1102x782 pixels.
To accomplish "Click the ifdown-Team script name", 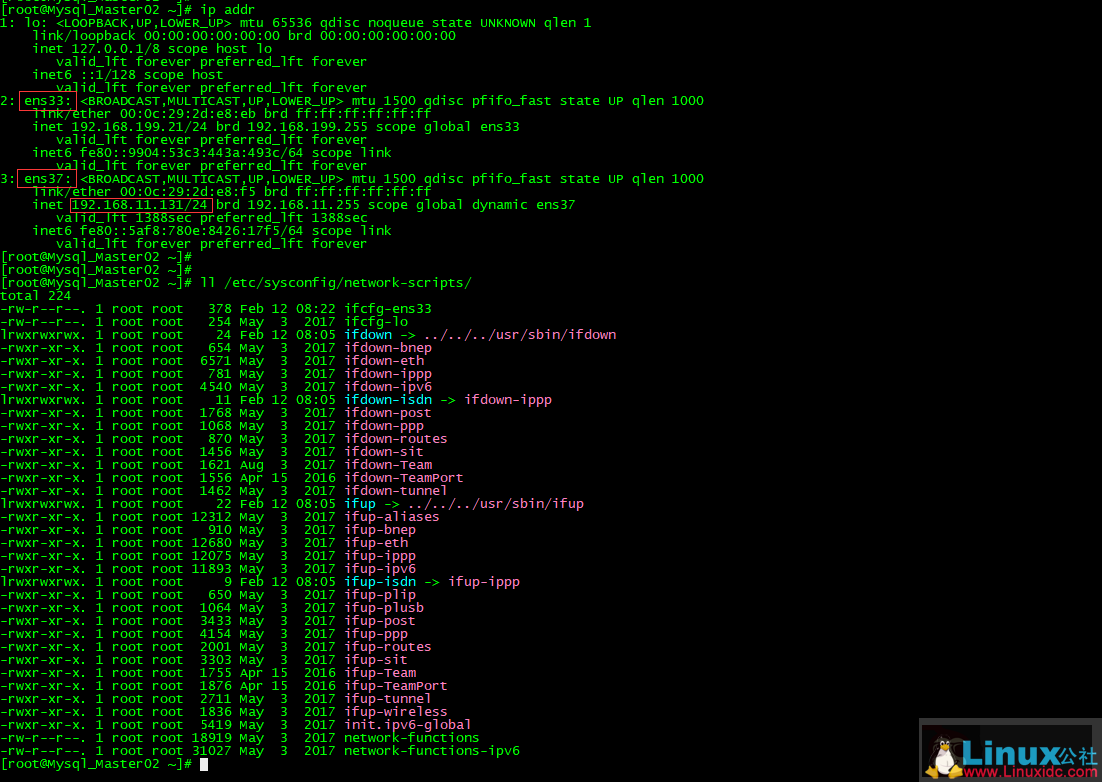I will [387, 464].
